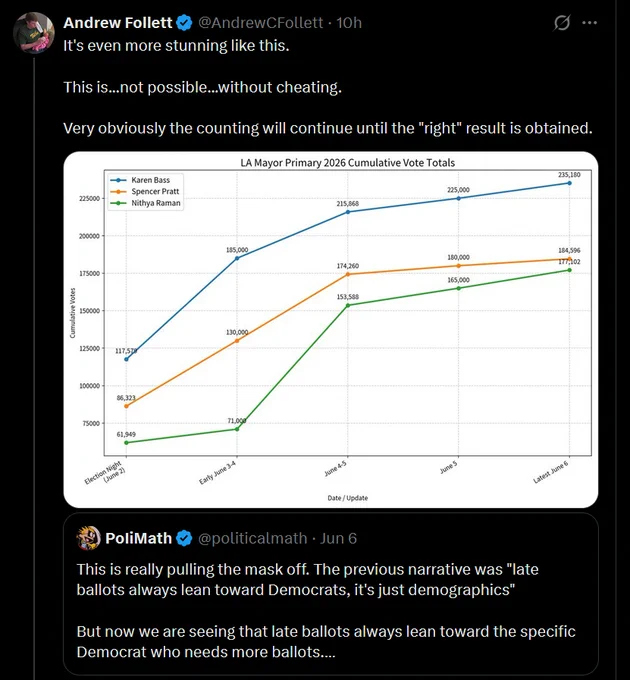Image resolution: width=630 pixels, height=680 pixels.
Task: Click the Nithya Raman legend entry
Action: coord(146,203)
